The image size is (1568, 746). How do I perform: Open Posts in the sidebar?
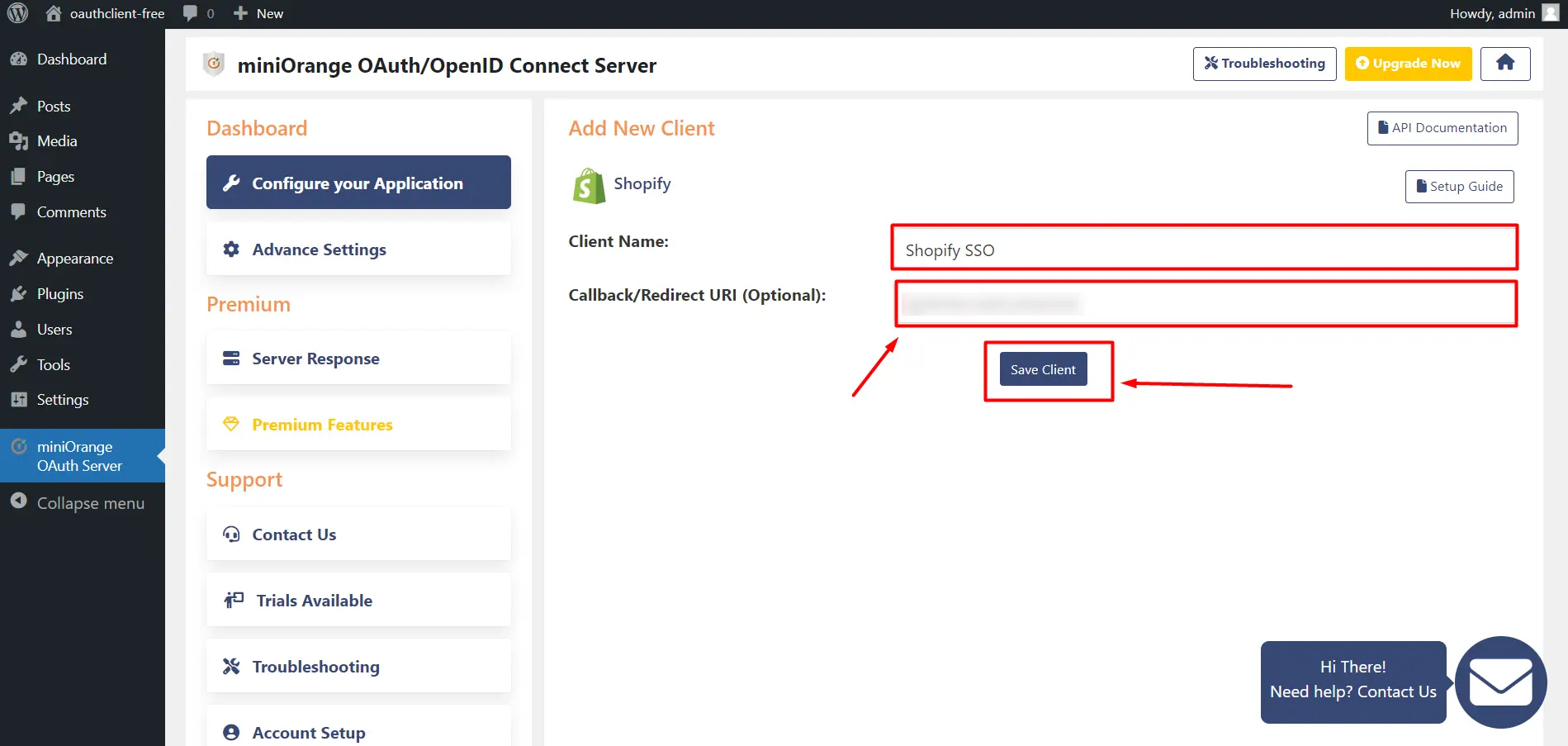pyautogui.click(x=83, y=106)
